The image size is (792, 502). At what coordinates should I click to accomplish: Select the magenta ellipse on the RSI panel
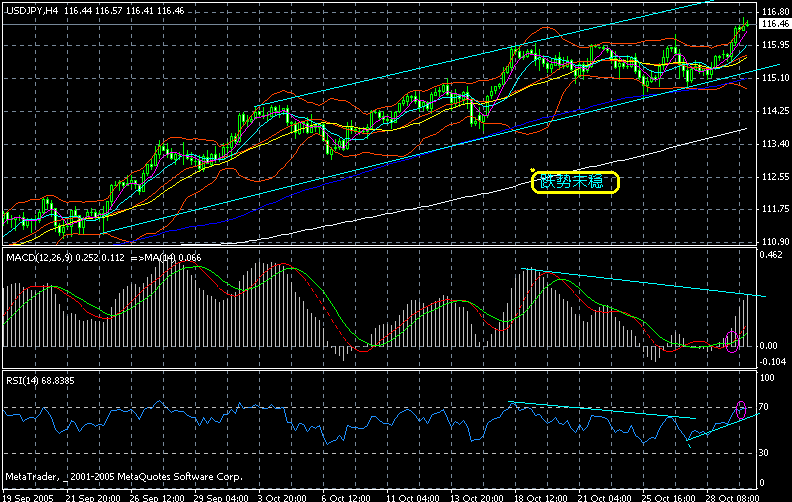click(741, 410)
